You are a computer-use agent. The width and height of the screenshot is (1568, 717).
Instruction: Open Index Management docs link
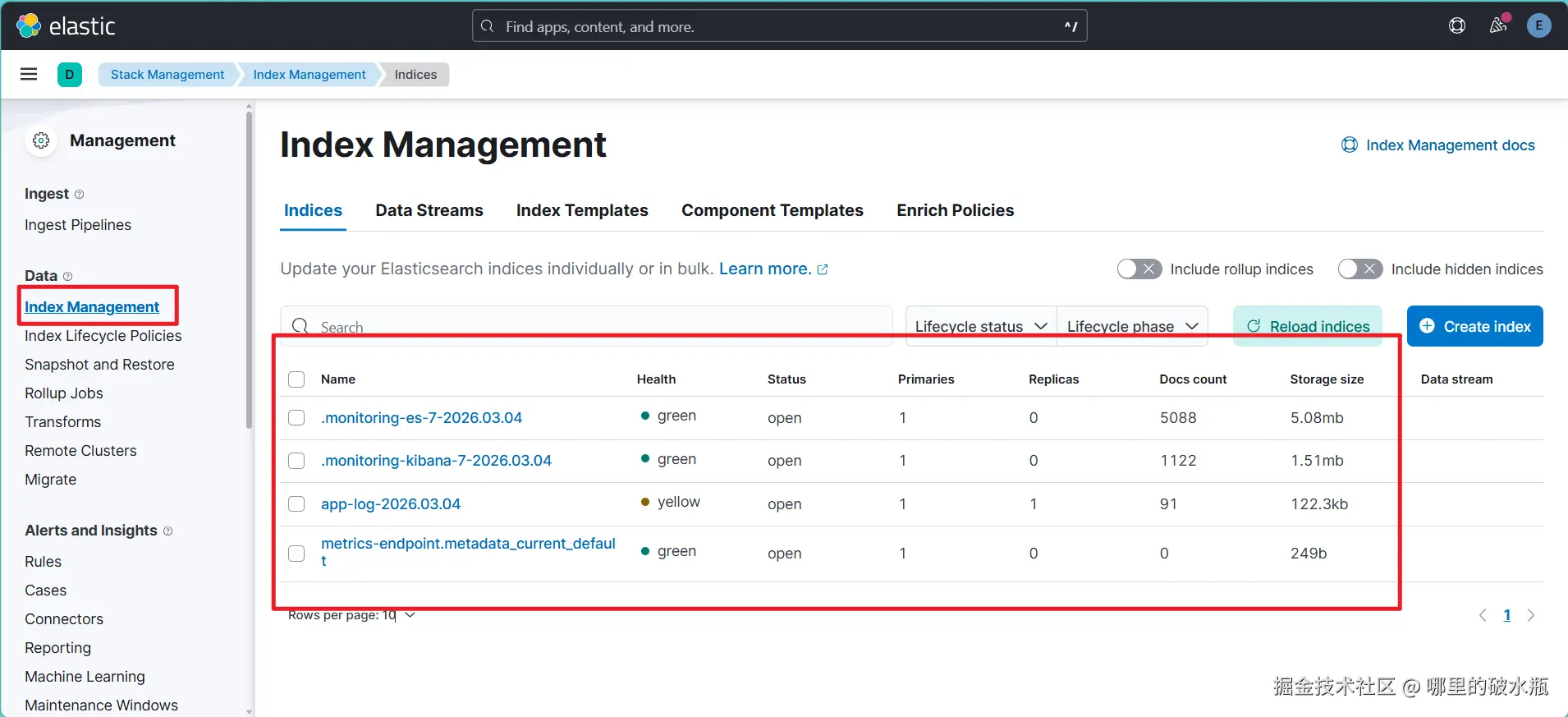pyautogui.click(x=1437, y=145)
